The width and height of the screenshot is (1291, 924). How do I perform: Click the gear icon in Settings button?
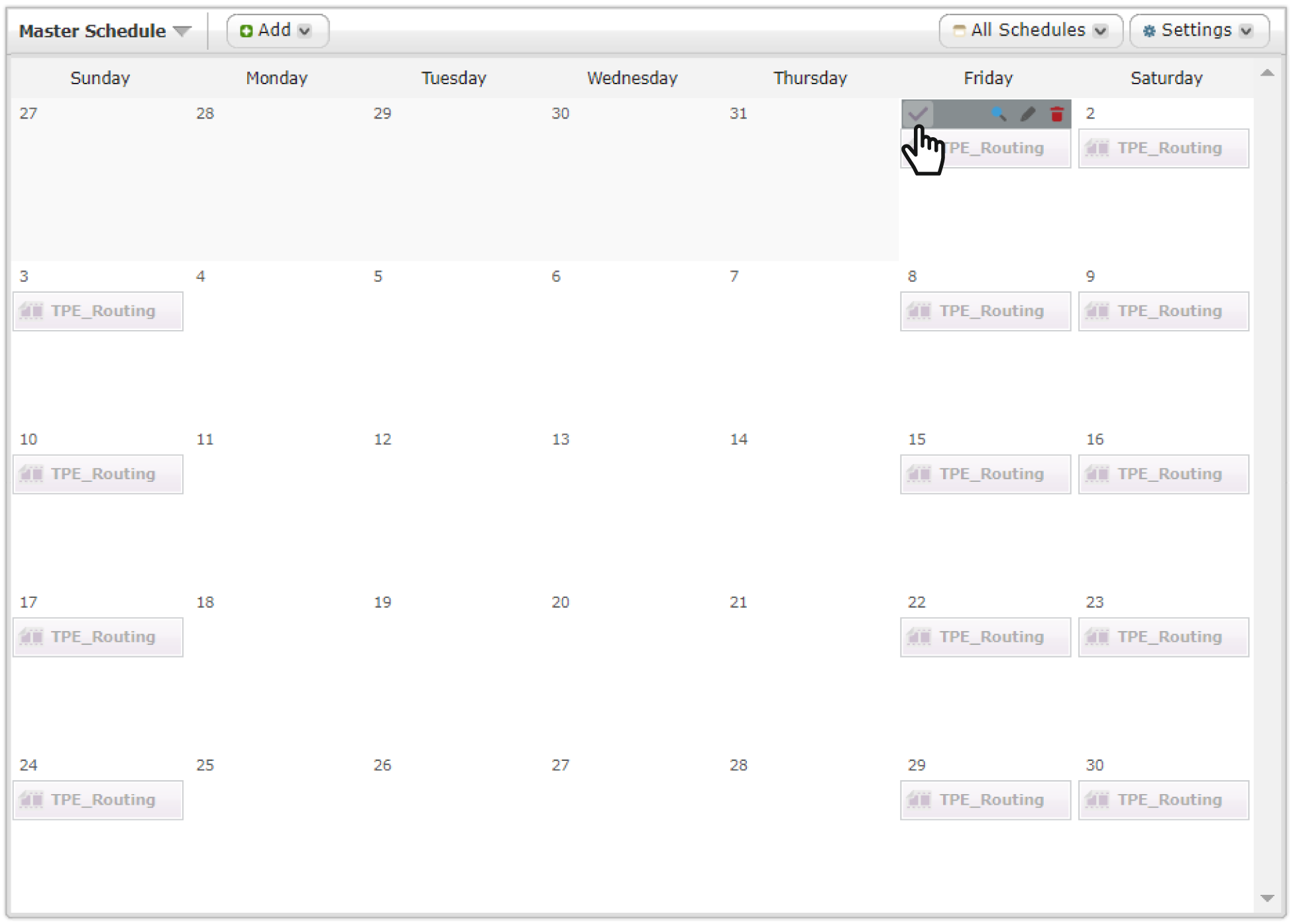1149,31
